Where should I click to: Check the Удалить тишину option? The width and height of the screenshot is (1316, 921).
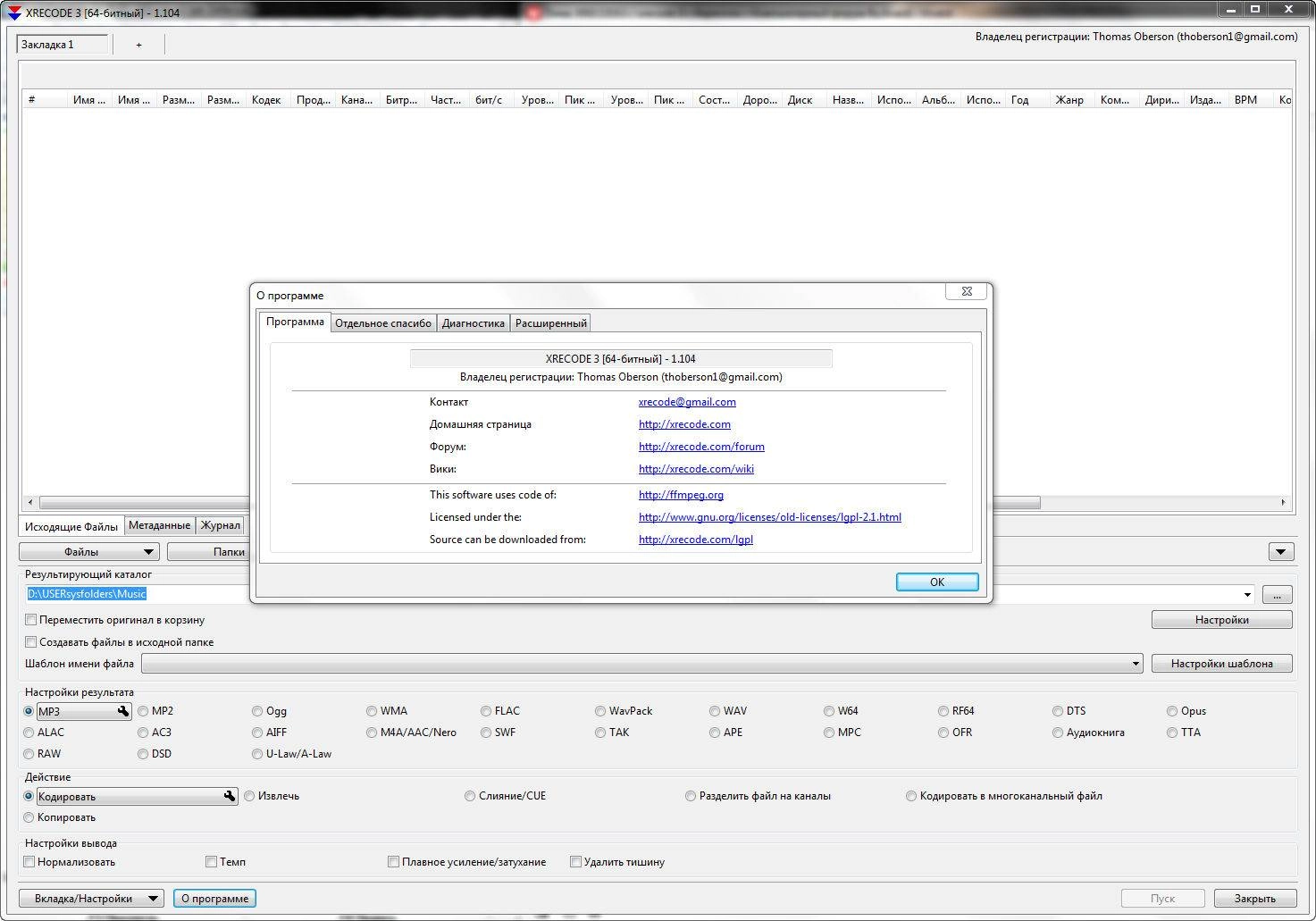click(x=576, y=862)
